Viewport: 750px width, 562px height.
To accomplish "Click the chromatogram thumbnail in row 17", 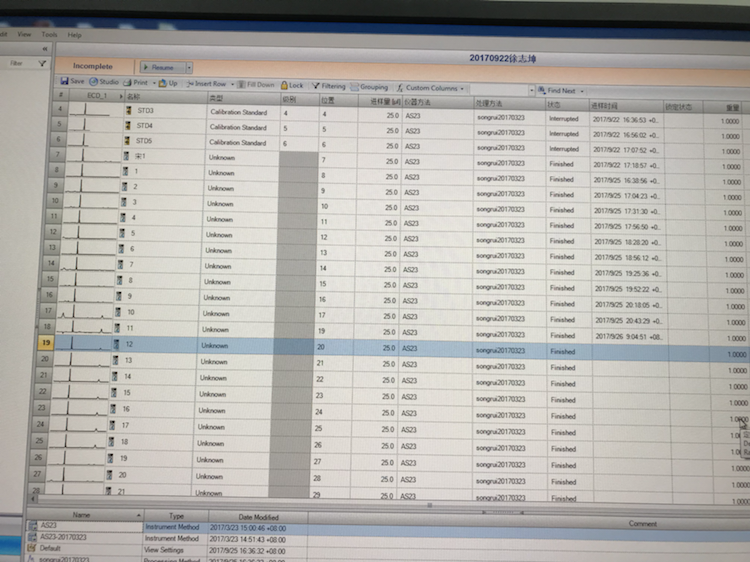I will [x=84, y=311].
